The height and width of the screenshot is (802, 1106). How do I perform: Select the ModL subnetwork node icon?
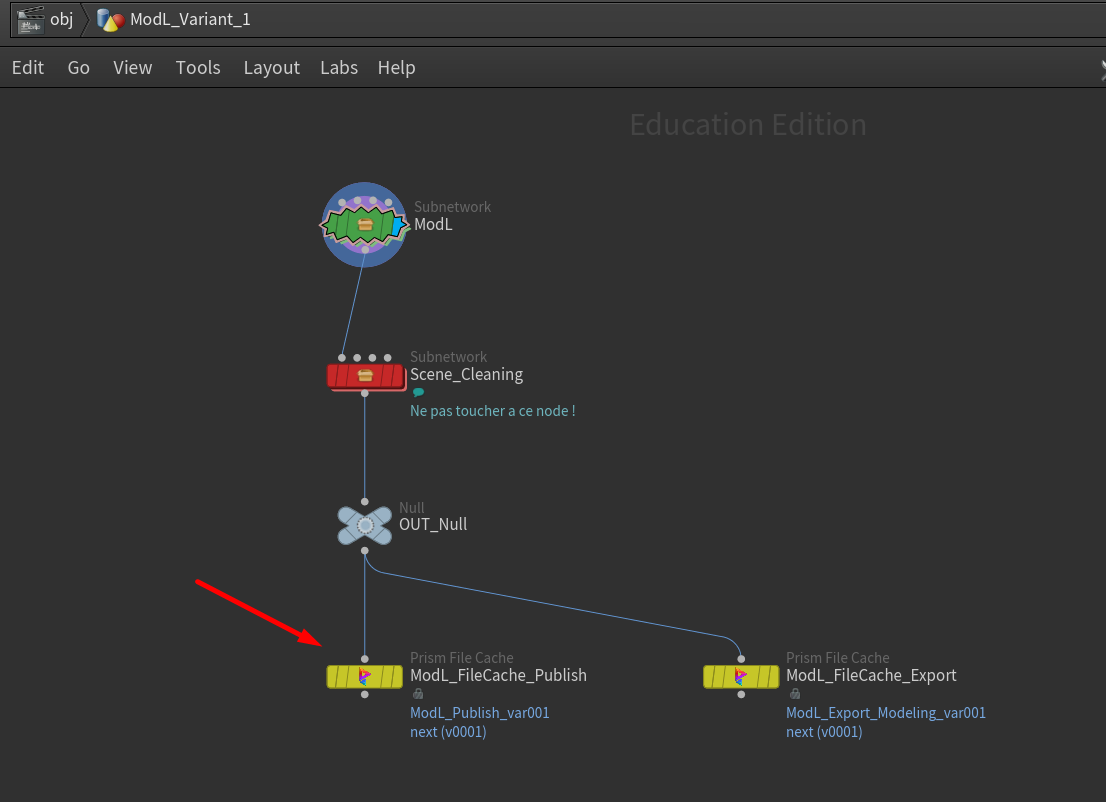(x=364, y=225)
